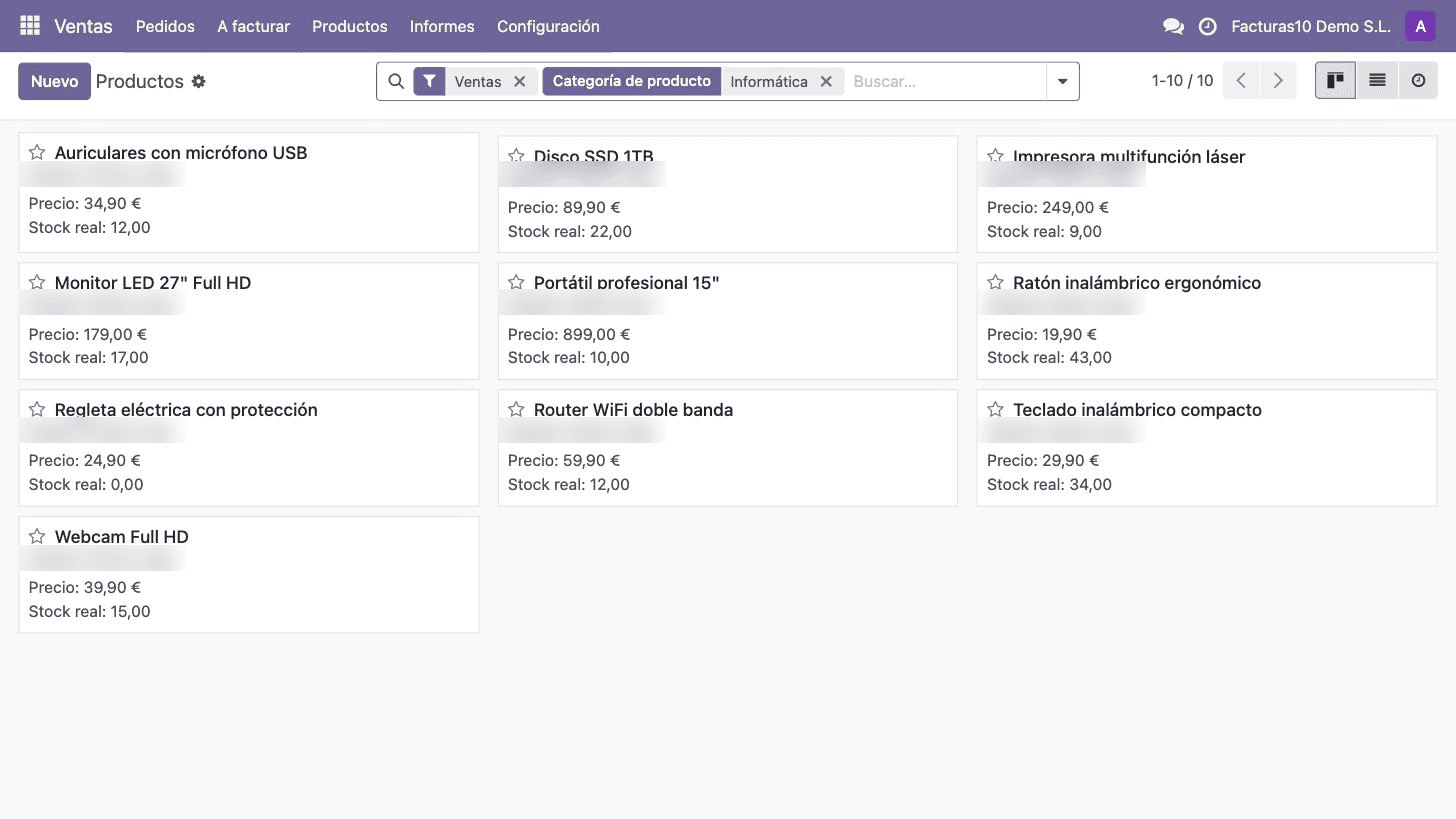Switch to activity view

1418,81
